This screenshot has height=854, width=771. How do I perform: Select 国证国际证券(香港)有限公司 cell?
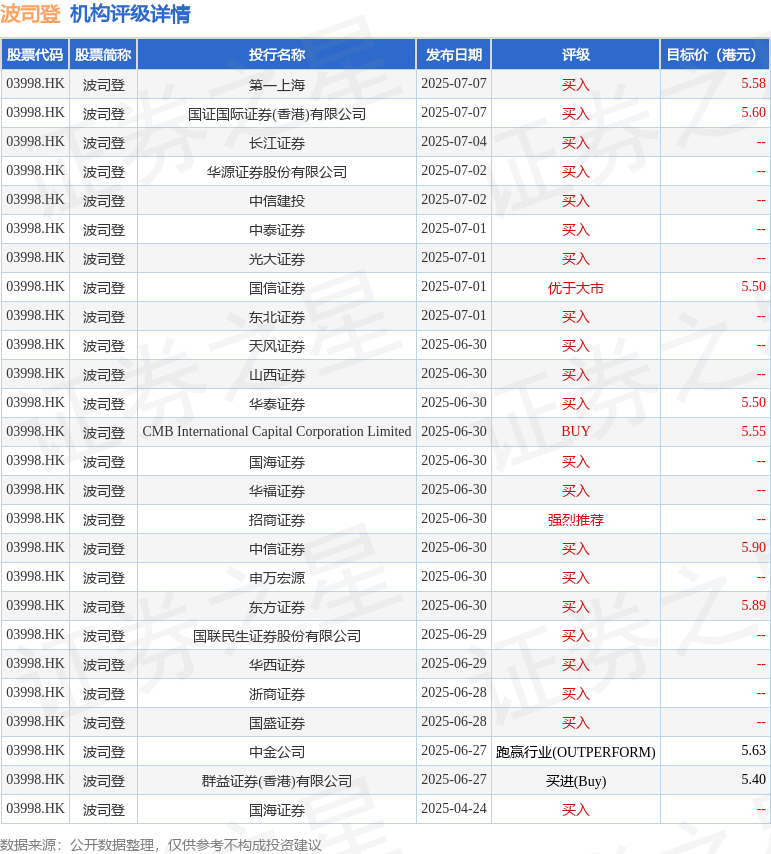(277, 113)
